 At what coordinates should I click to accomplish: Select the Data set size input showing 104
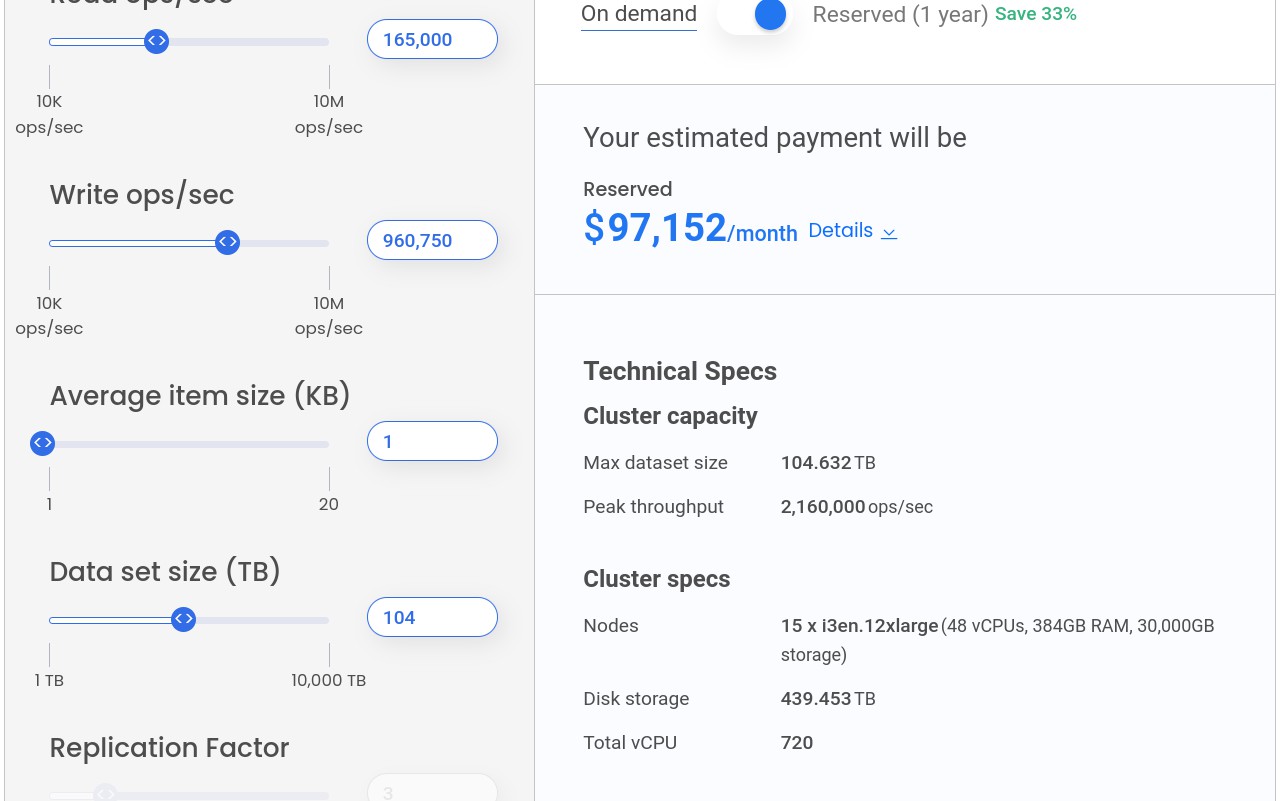click(x=432, y=617)
